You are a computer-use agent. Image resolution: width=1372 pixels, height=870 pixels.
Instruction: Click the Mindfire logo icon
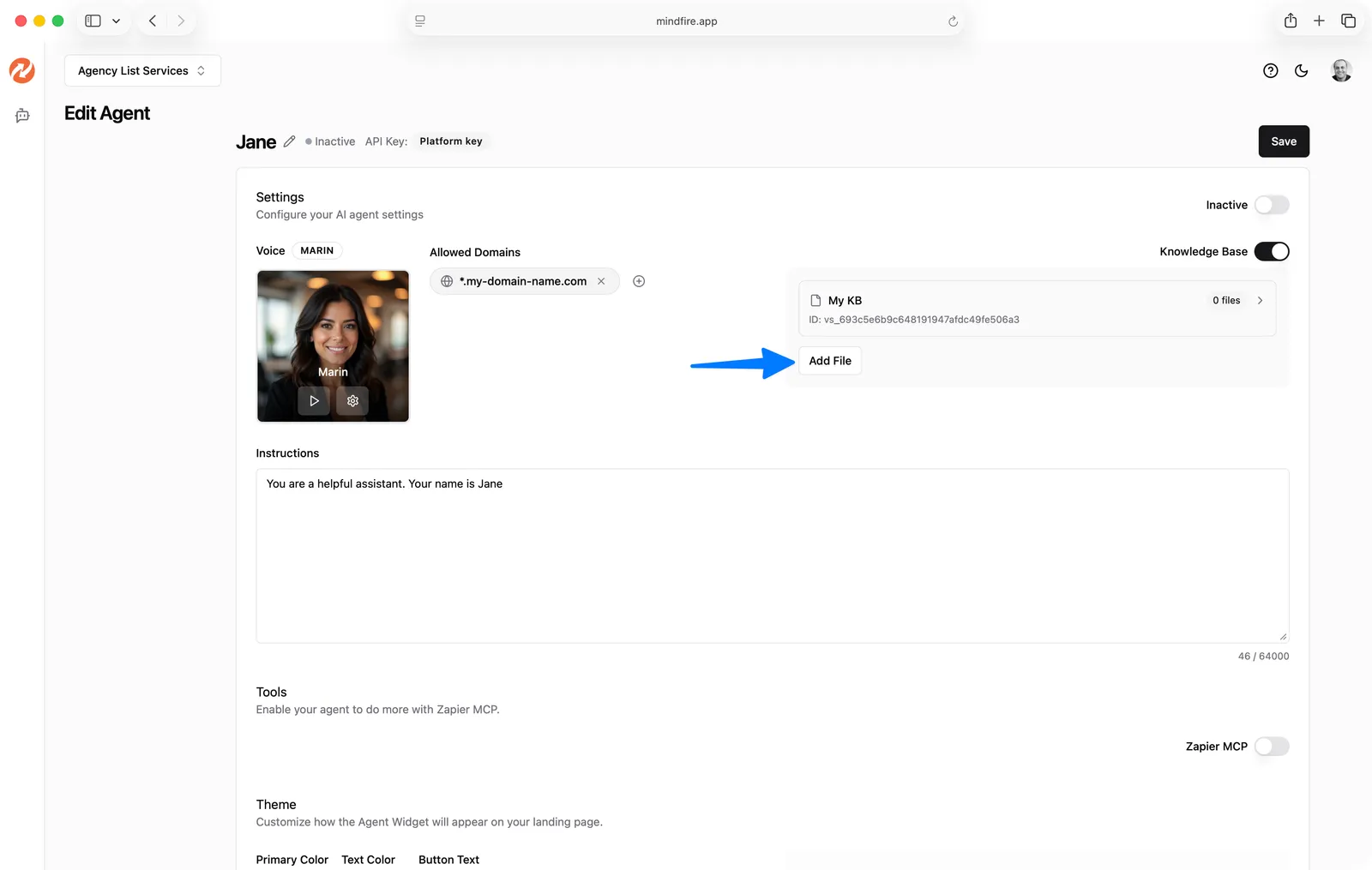coord(22,70)
